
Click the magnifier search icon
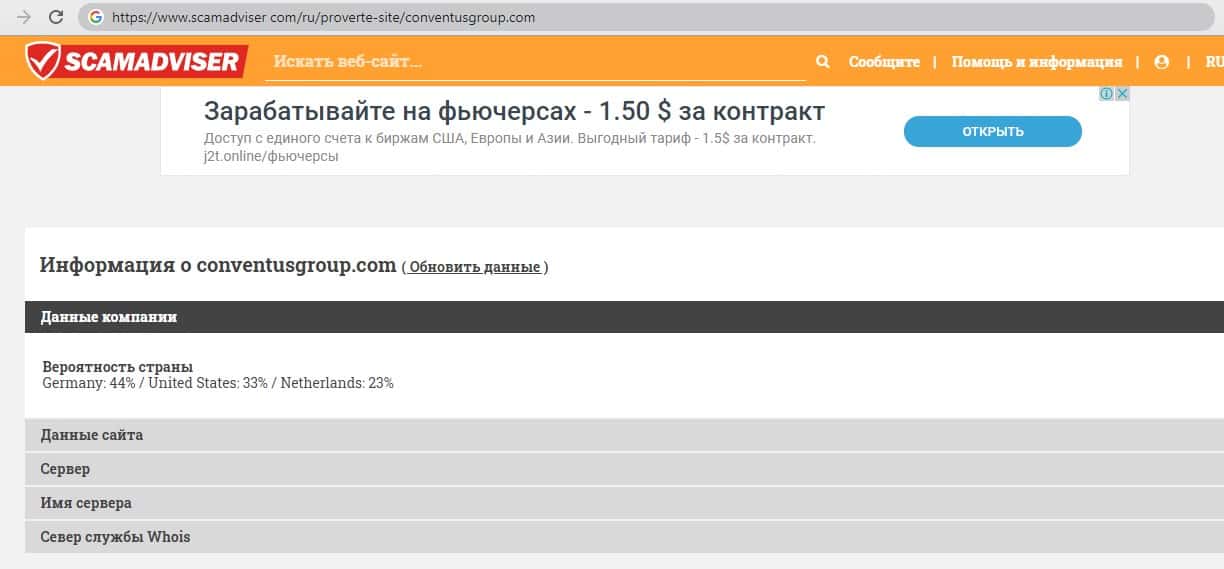(823, 62)
